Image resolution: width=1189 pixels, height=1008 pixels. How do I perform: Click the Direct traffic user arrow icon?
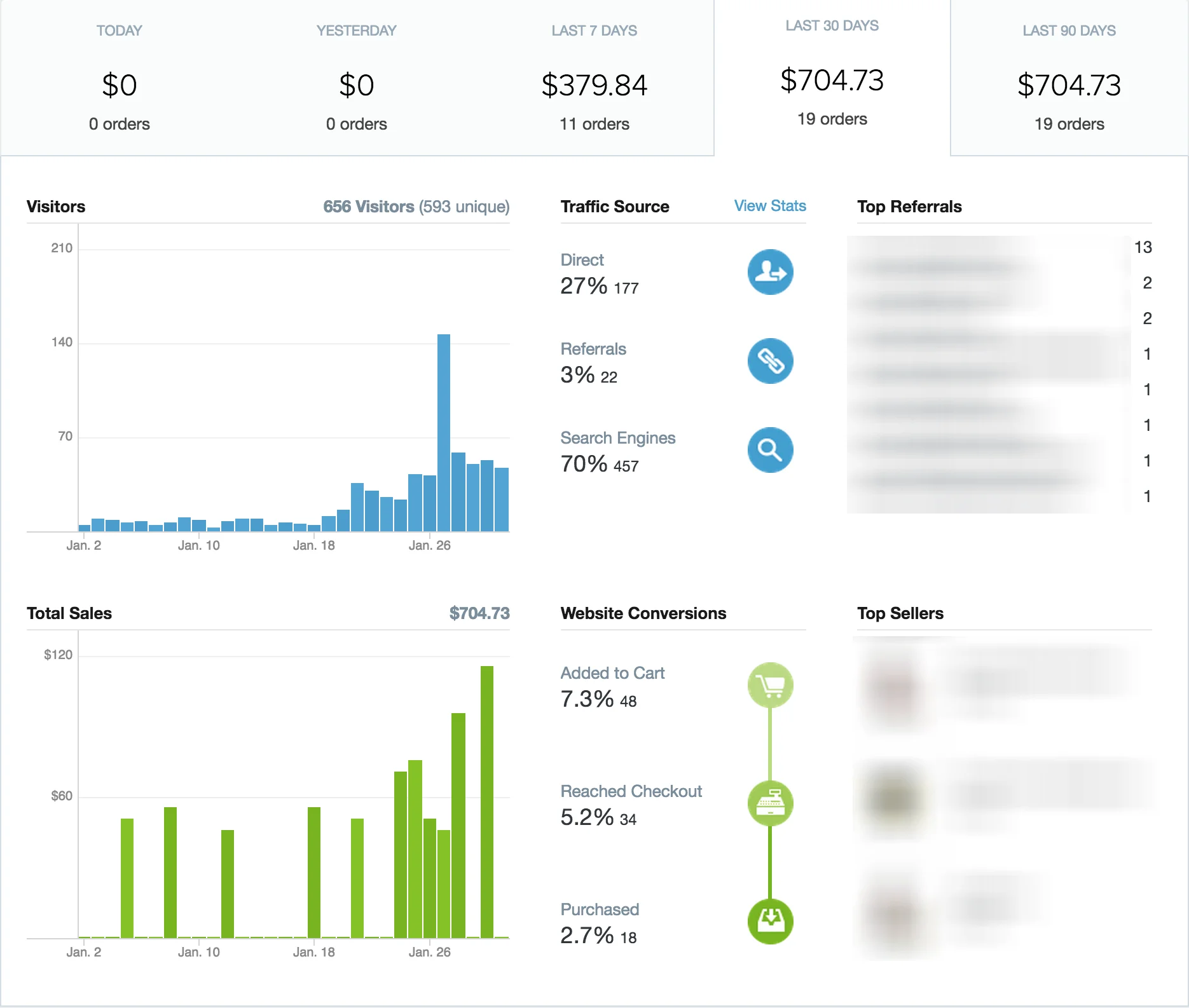tap(770, 272)
